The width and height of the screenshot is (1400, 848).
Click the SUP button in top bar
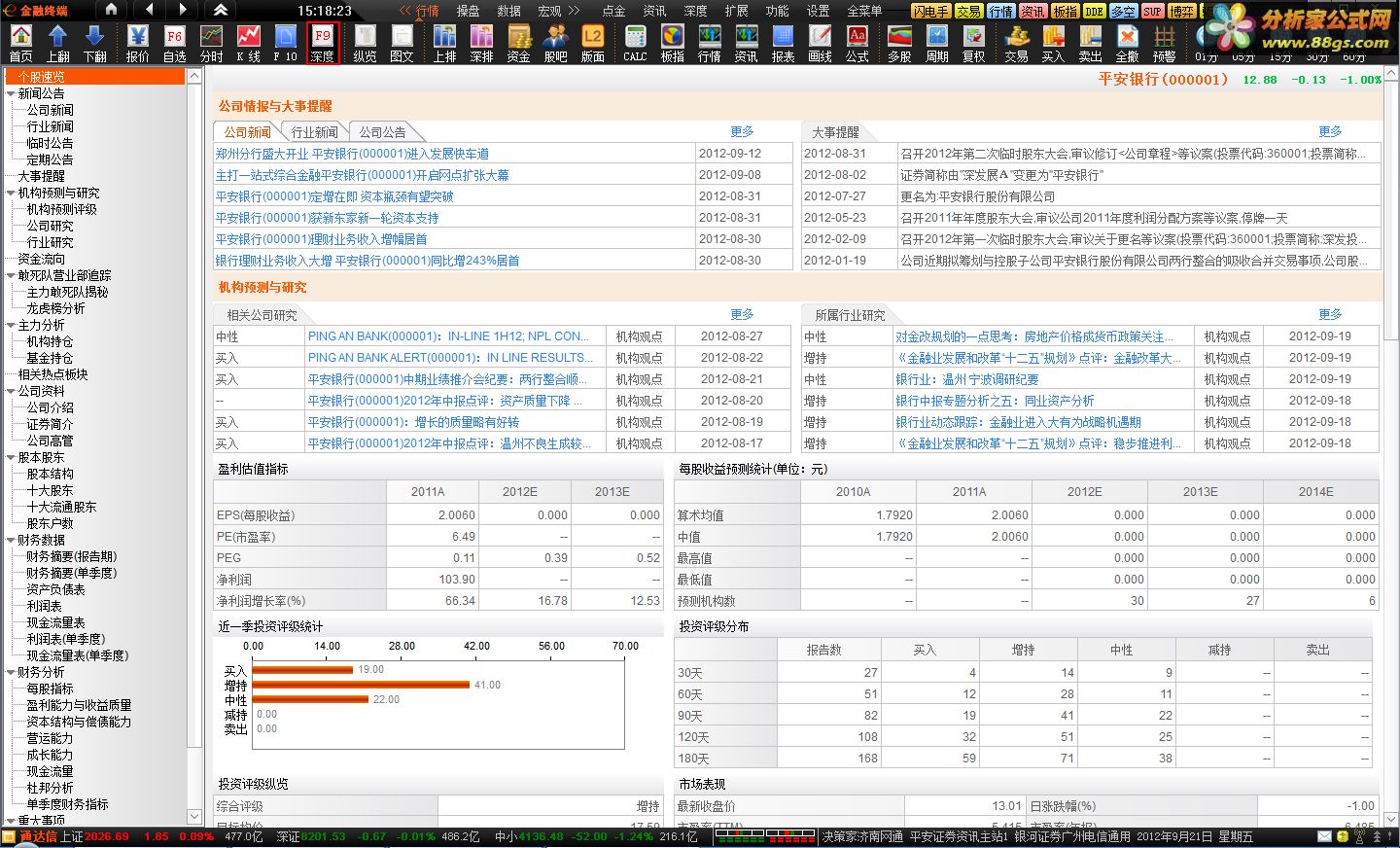[1152, 11]
